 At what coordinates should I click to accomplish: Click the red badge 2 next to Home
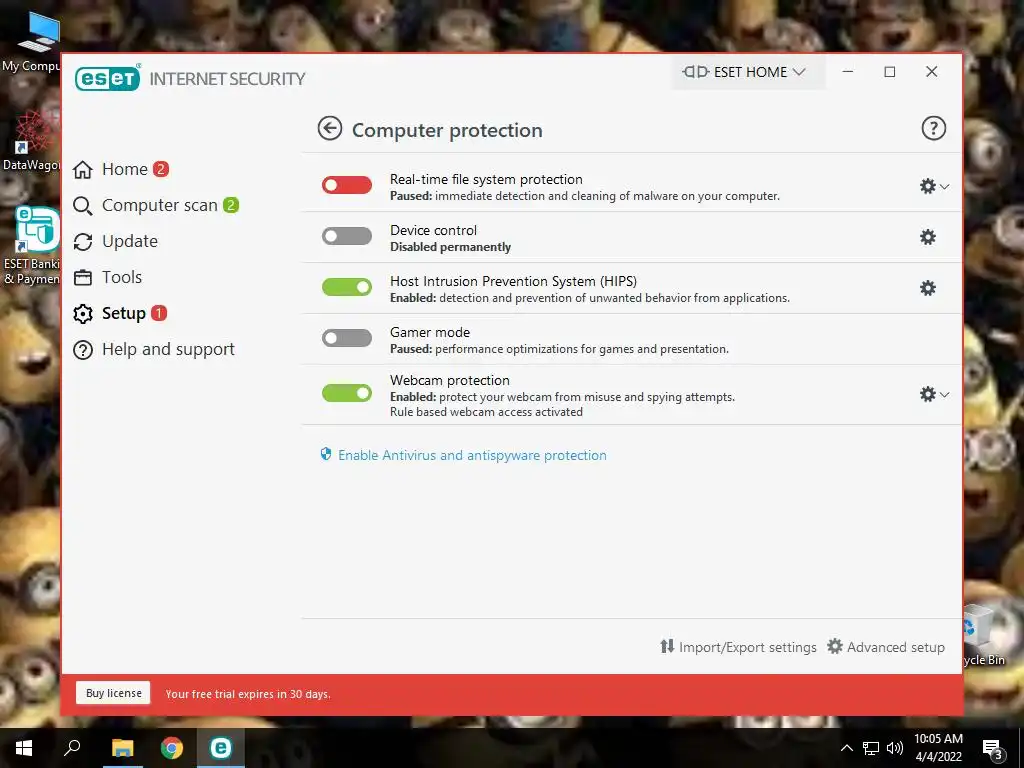[161, 169]
